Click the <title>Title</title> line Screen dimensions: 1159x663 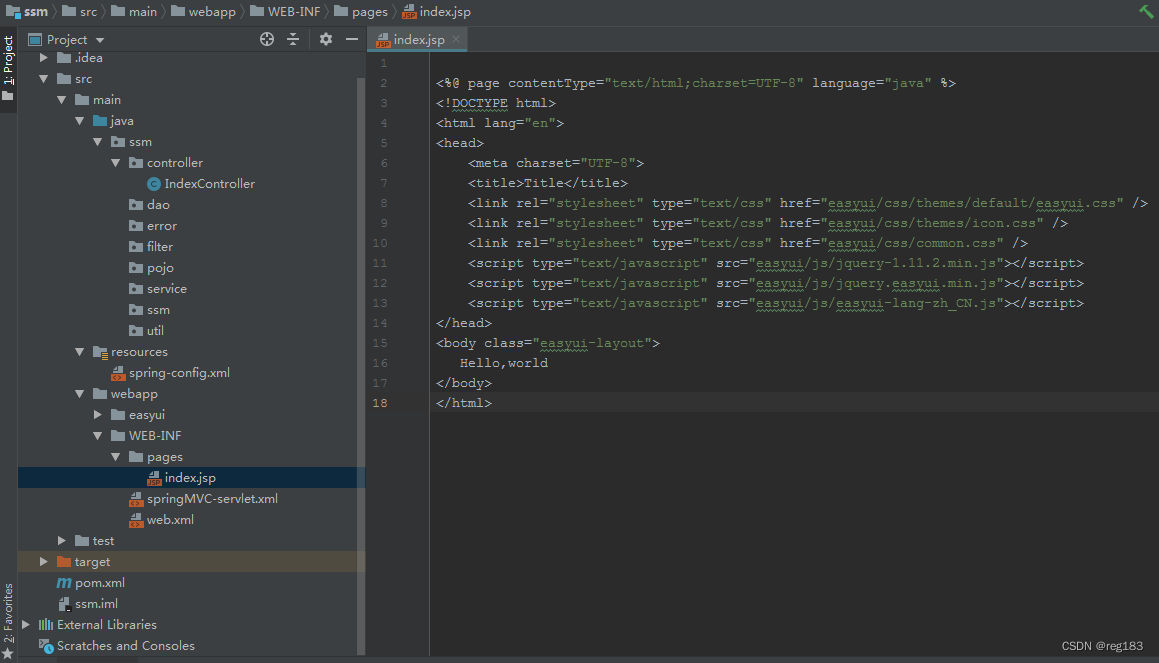[x=548, y=183]
